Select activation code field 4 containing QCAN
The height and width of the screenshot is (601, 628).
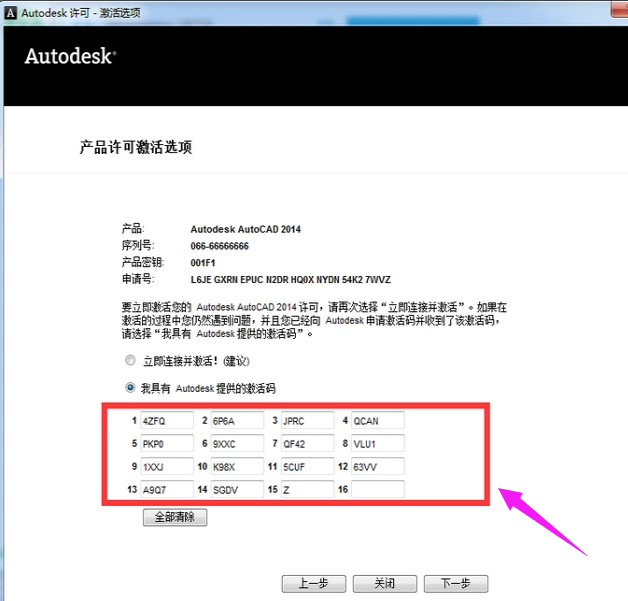coord(377,420)
